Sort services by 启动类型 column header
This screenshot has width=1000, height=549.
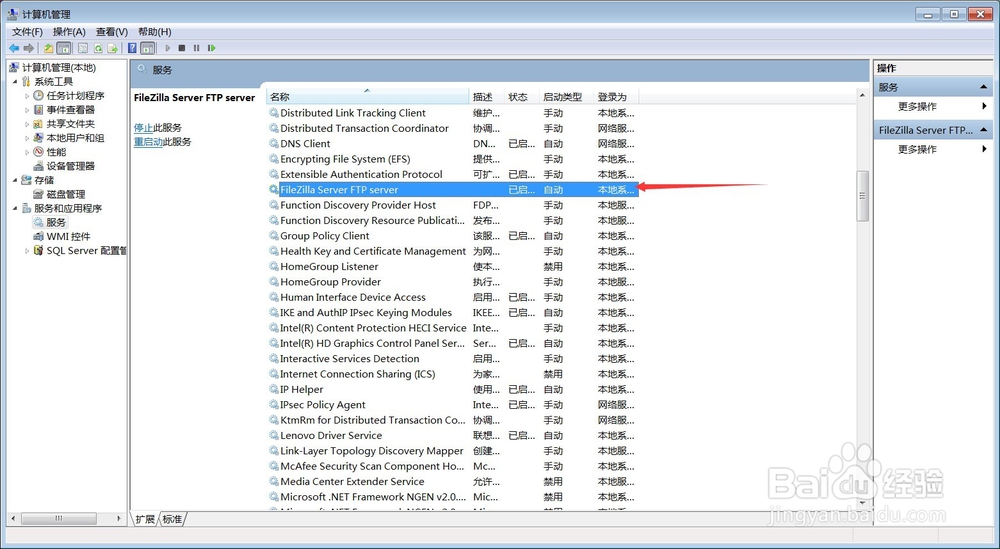coord(566,97)
